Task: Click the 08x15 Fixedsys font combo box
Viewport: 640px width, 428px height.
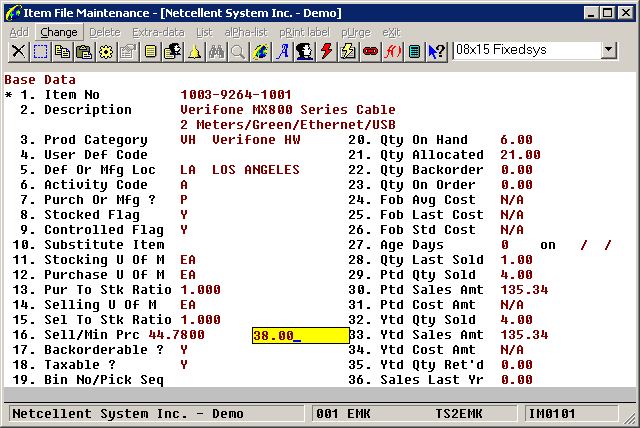Action: tap(535, 50)
